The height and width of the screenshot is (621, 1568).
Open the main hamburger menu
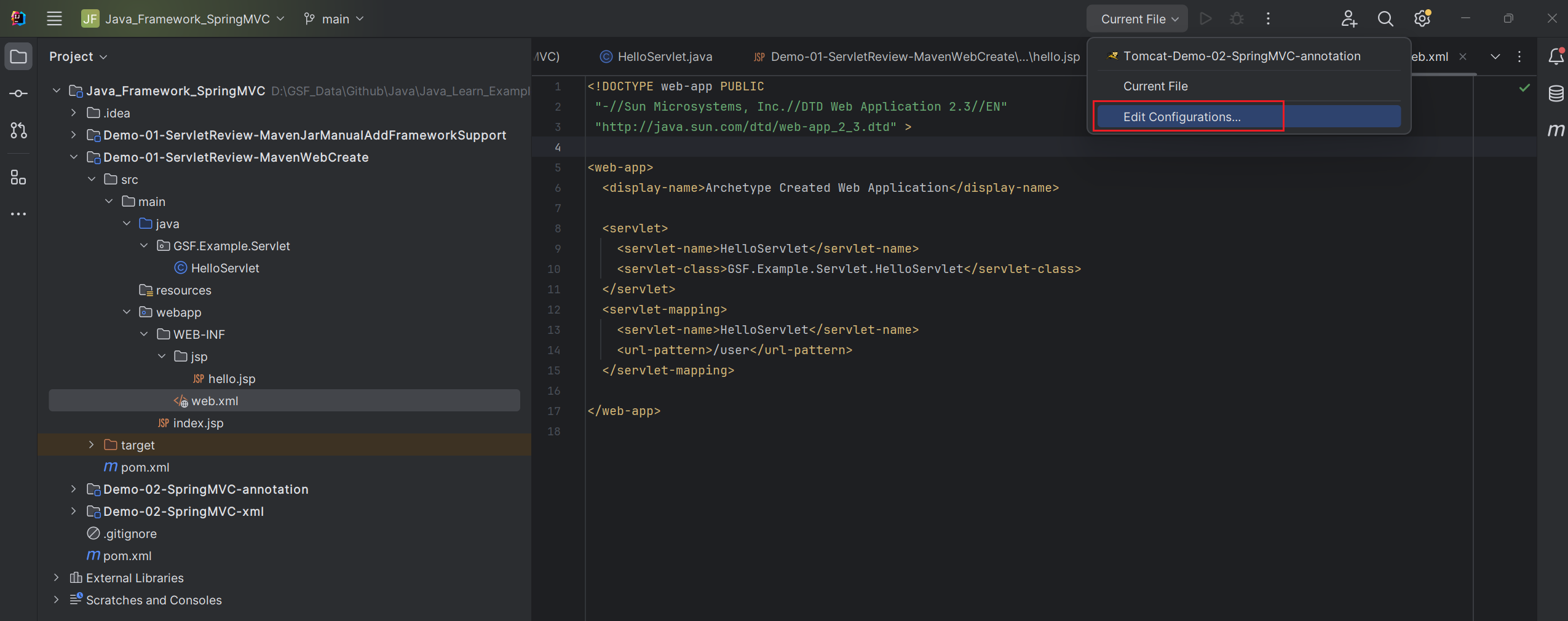pos(54,18)
